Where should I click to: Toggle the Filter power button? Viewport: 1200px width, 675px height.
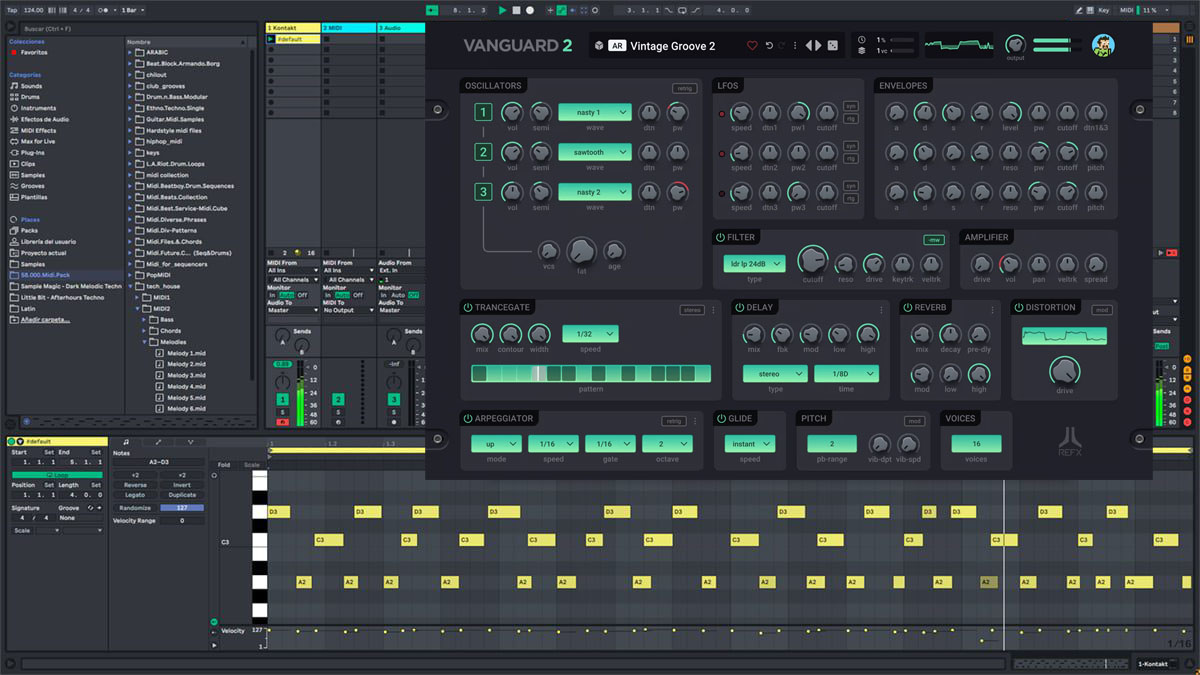pyautogui.click(x=720, y=237)
